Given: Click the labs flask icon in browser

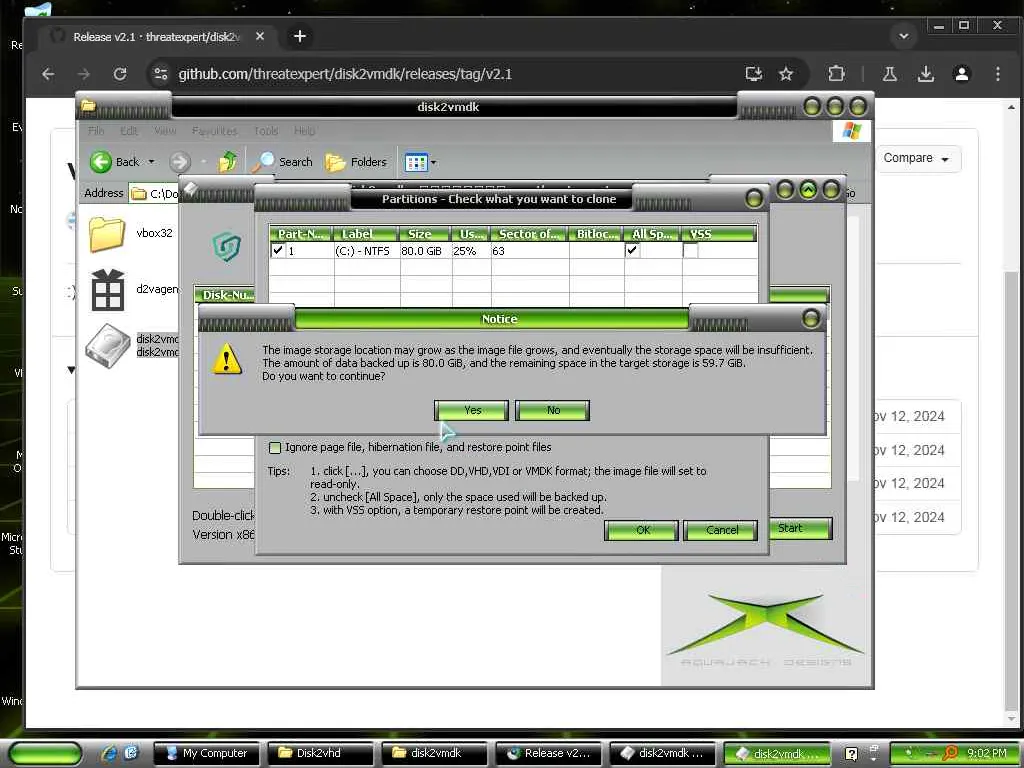Looking at the screenshot, I should [889, 74].
